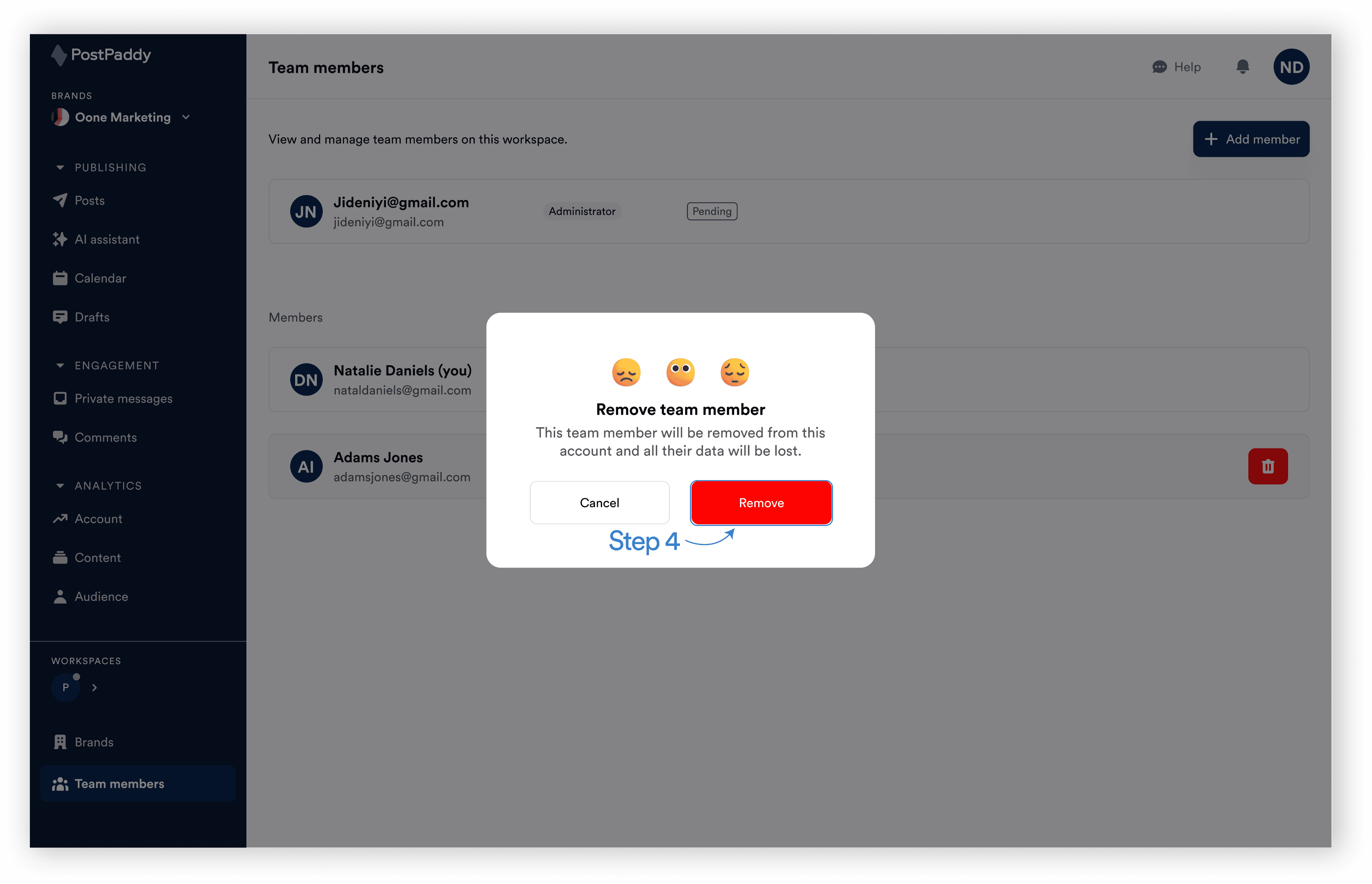Collapse the Analytics section
This screenshot has height=884, width=1372.
pos(60,486)
